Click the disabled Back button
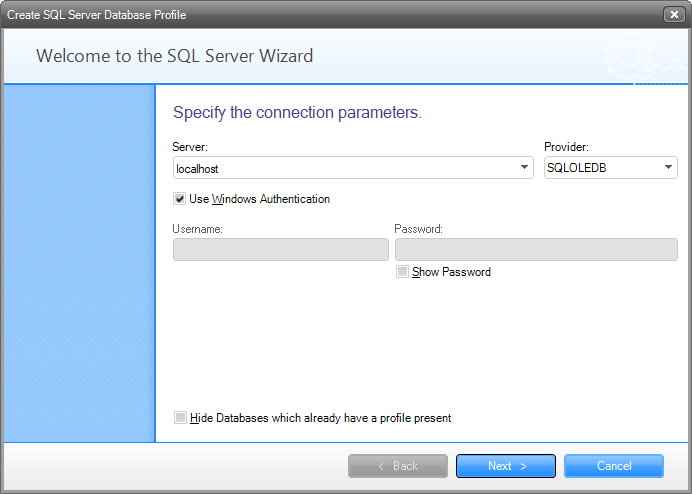The height and width of the screenshot is (494, 692). tap(398, 466)
